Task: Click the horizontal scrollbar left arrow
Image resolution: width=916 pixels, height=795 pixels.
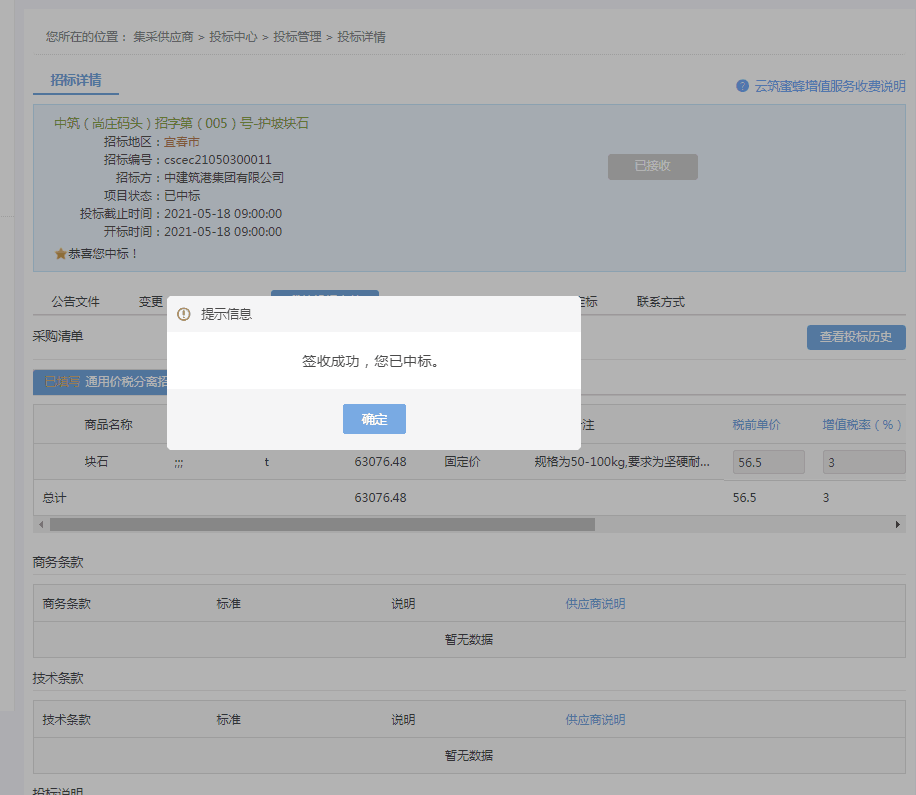Action: point(41,524)
